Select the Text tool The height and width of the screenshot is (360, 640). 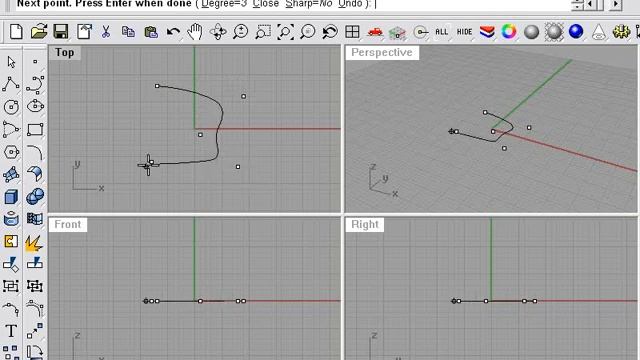(x=11, y=331)
